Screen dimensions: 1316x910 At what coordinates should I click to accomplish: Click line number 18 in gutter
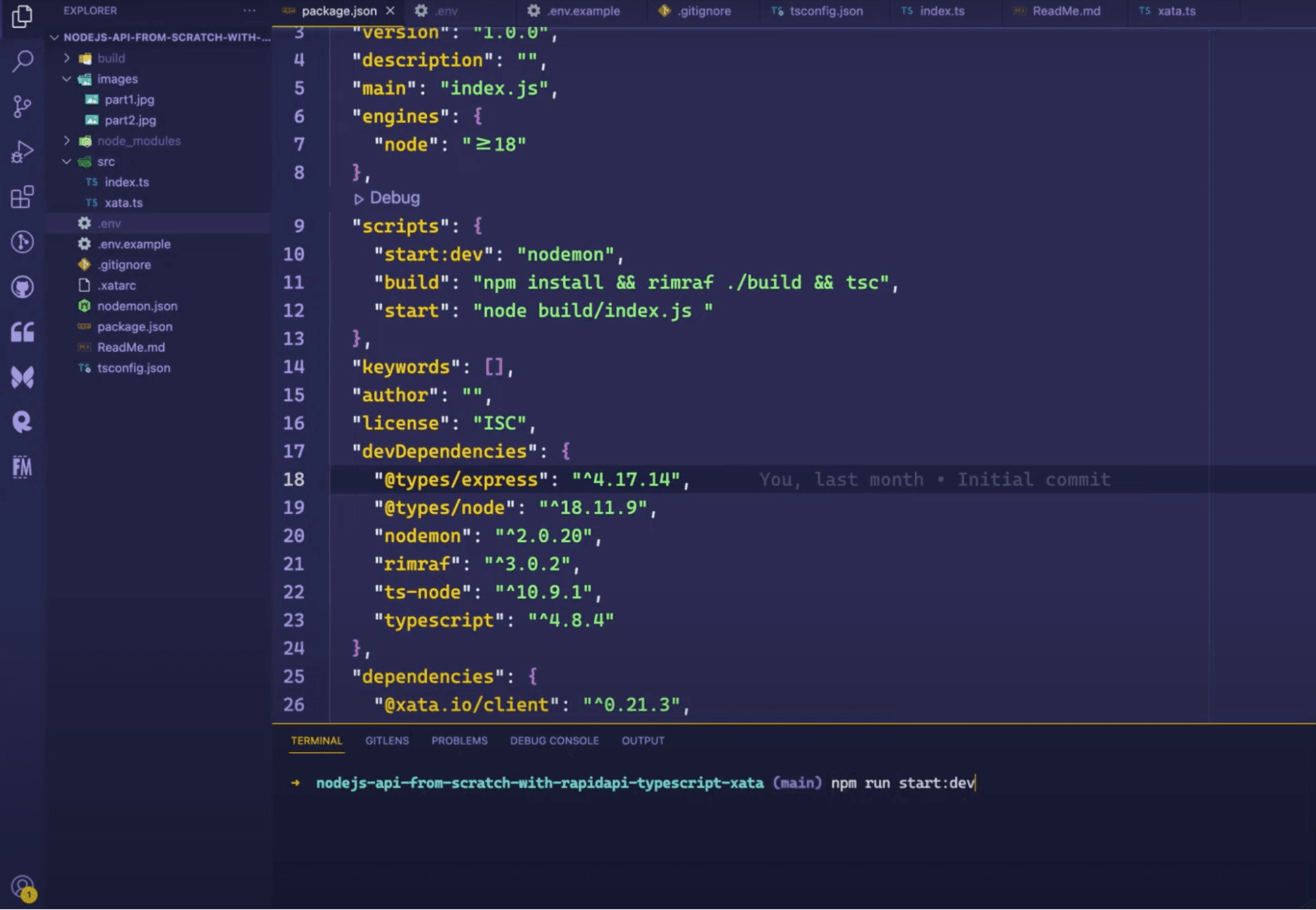(294, 479)
